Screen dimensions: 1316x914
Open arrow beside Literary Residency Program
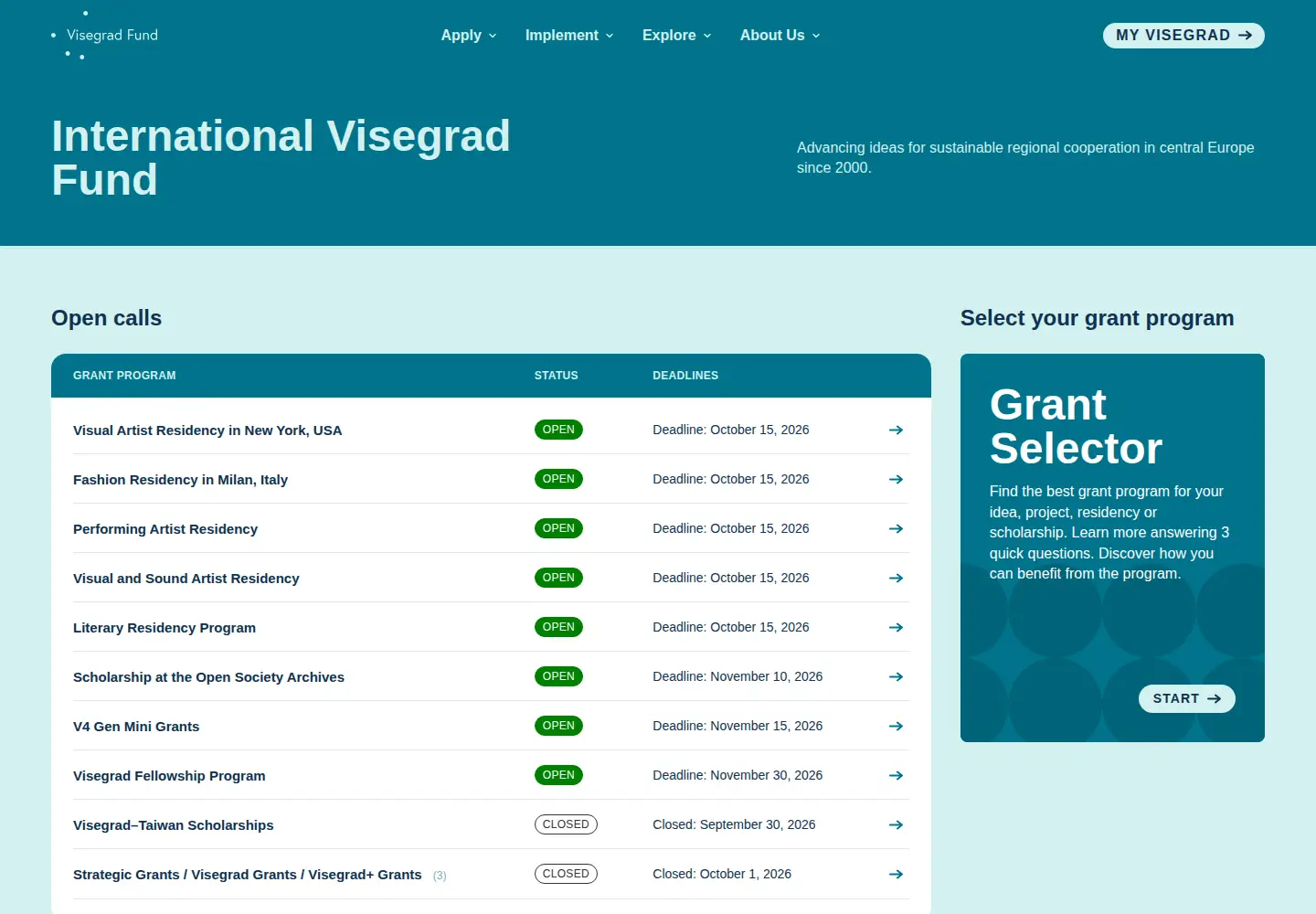(x=896, y=627)
